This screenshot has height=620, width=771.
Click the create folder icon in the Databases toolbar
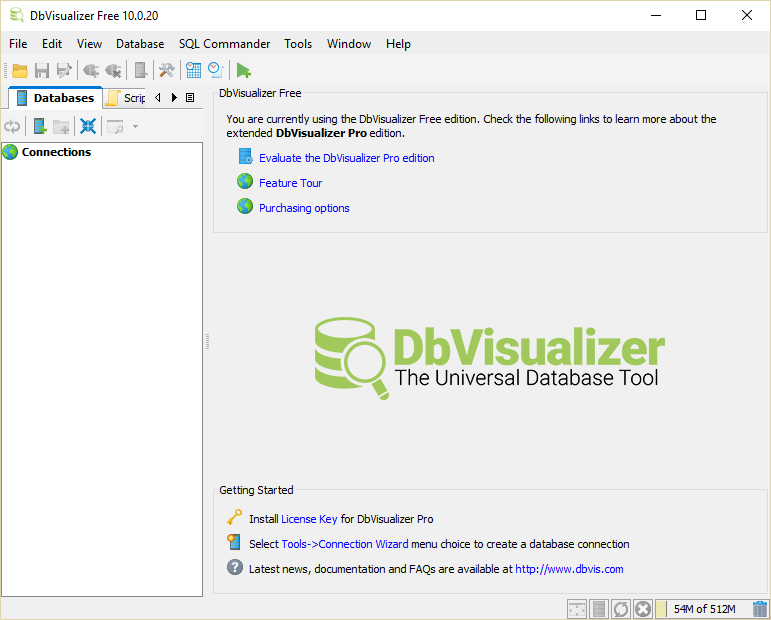[x=61, y=127]
